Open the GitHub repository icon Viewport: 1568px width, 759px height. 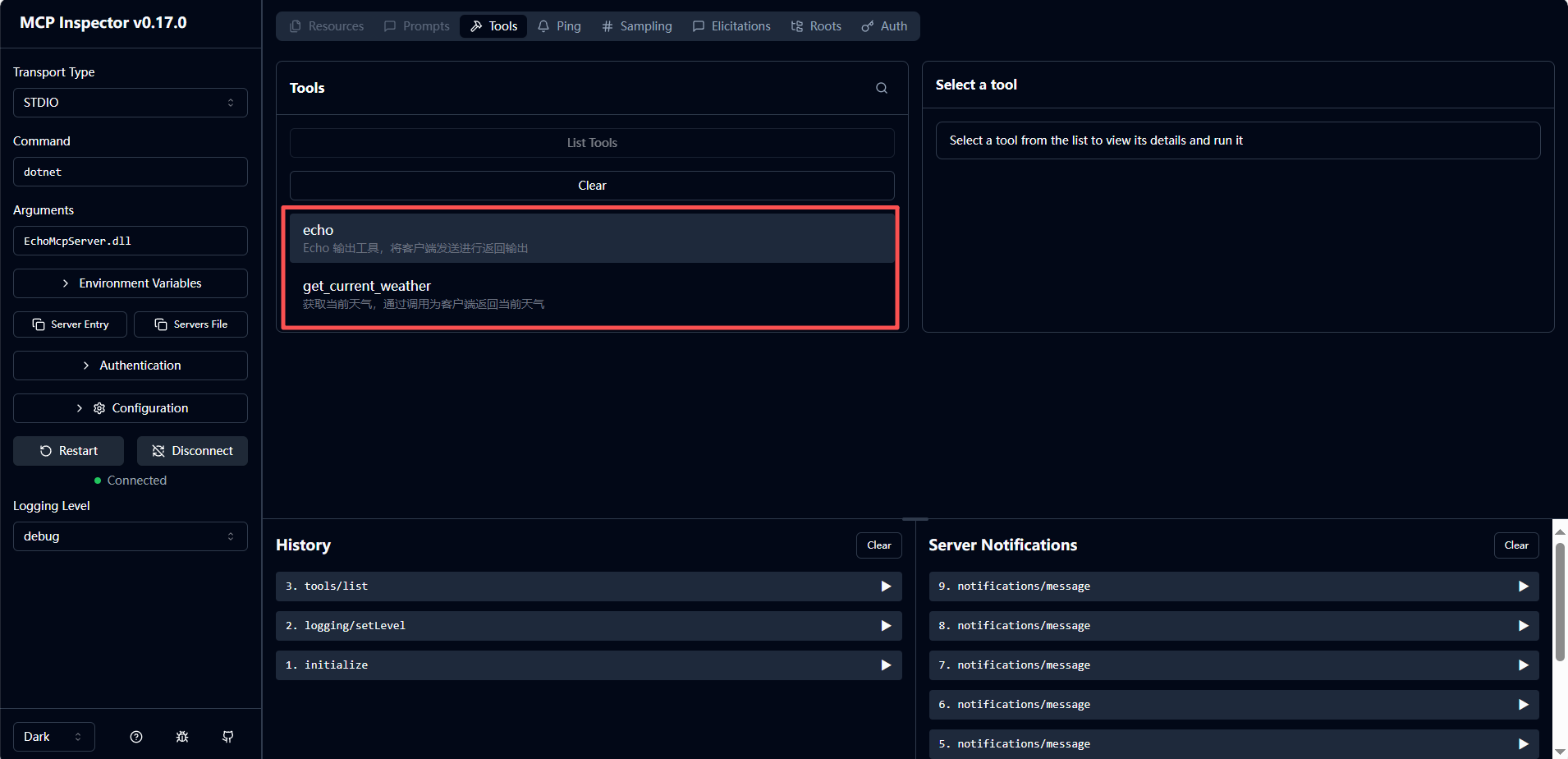click(228, 737)
